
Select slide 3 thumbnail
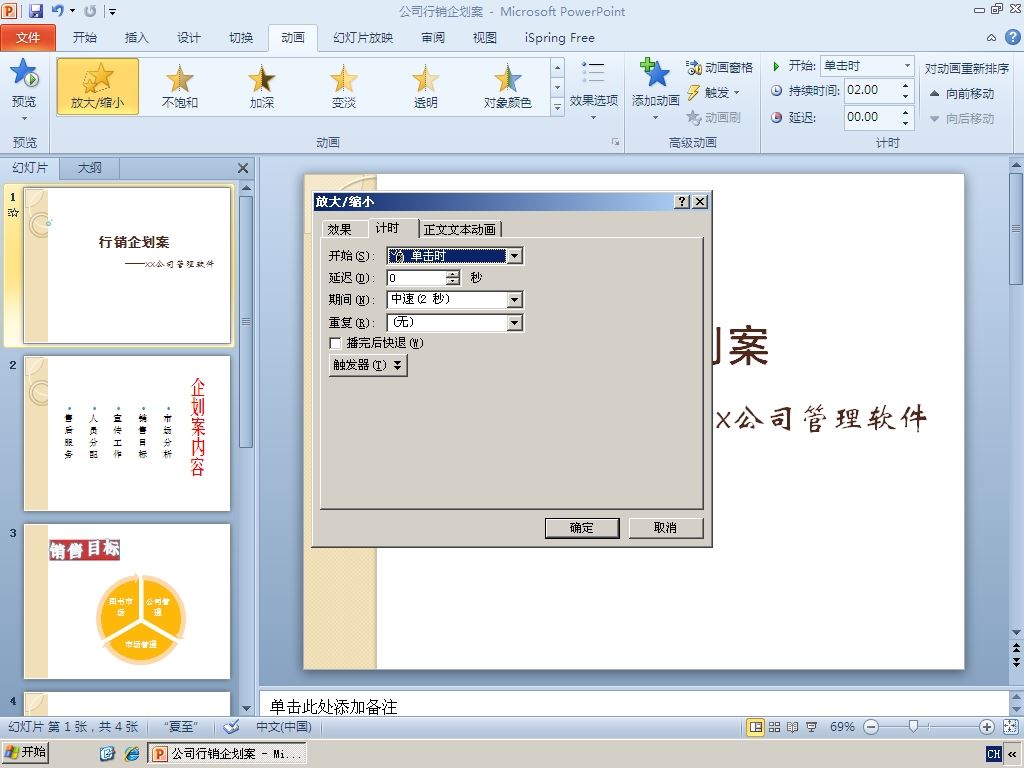pyautogui.click(x=127, y=601)
